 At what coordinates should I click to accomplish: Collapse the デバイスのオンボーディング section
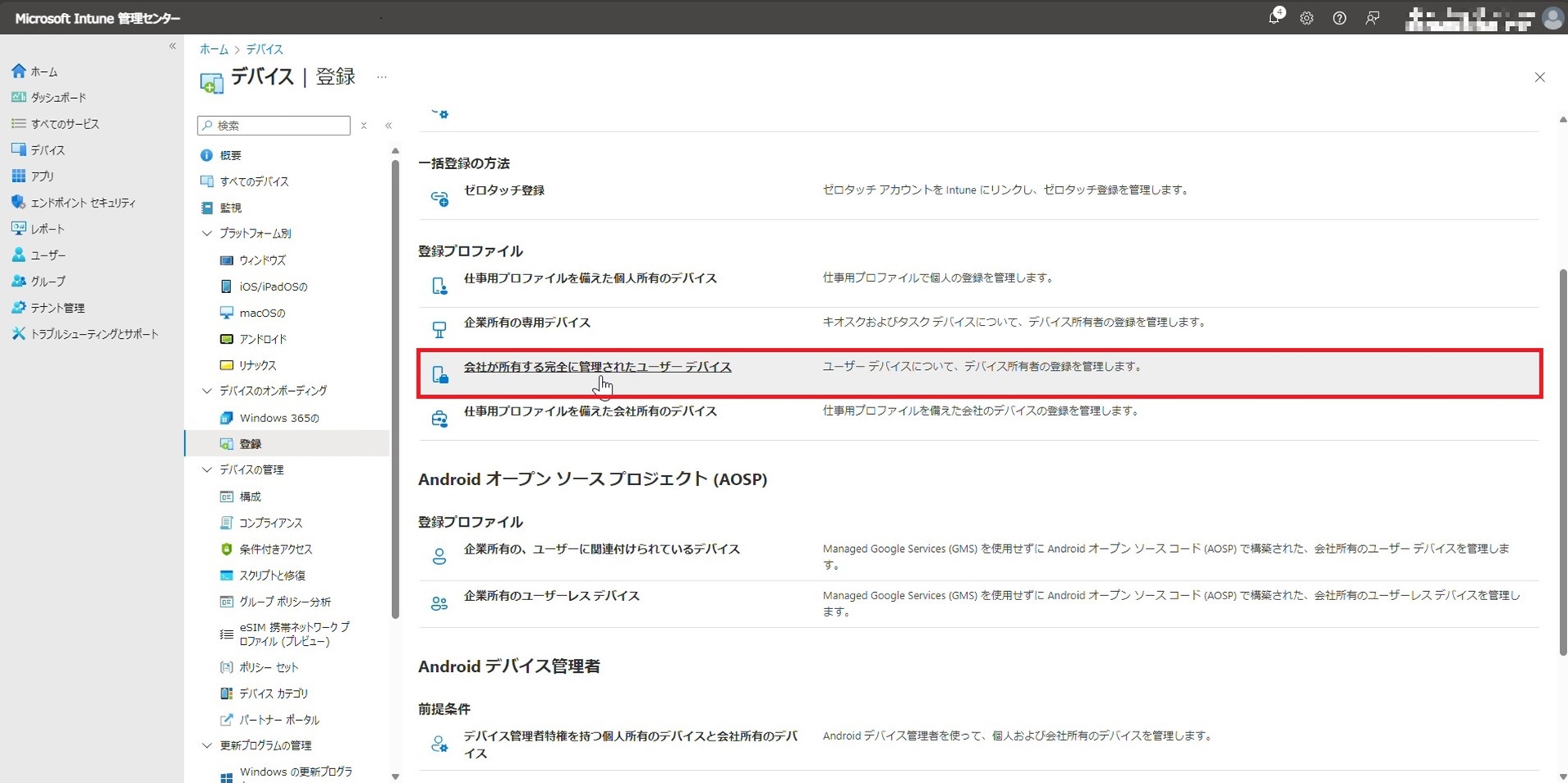point(207,390)
